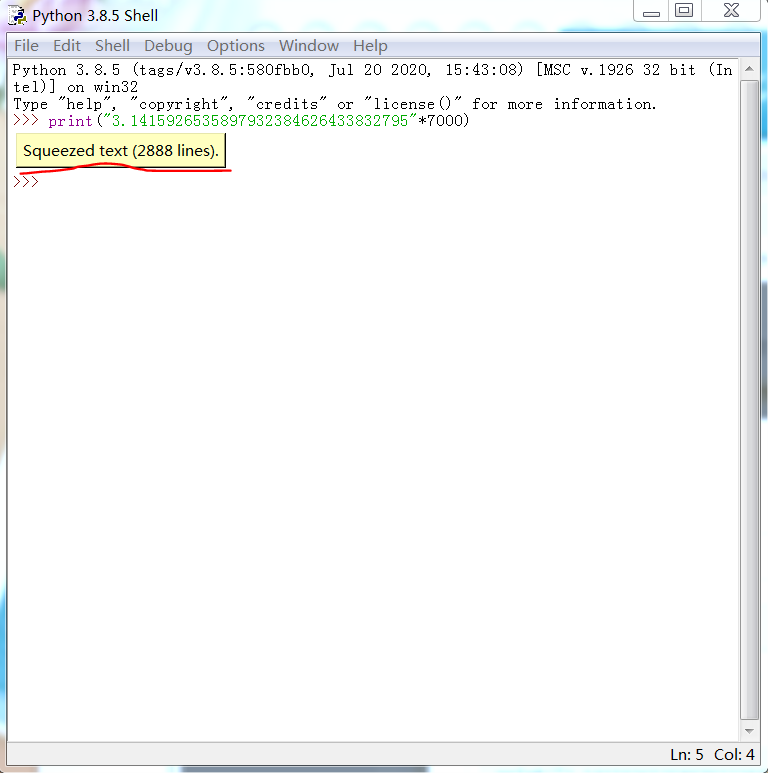Open the Options menu
Screen dimensions: 768x773
(x=236, y=46)
